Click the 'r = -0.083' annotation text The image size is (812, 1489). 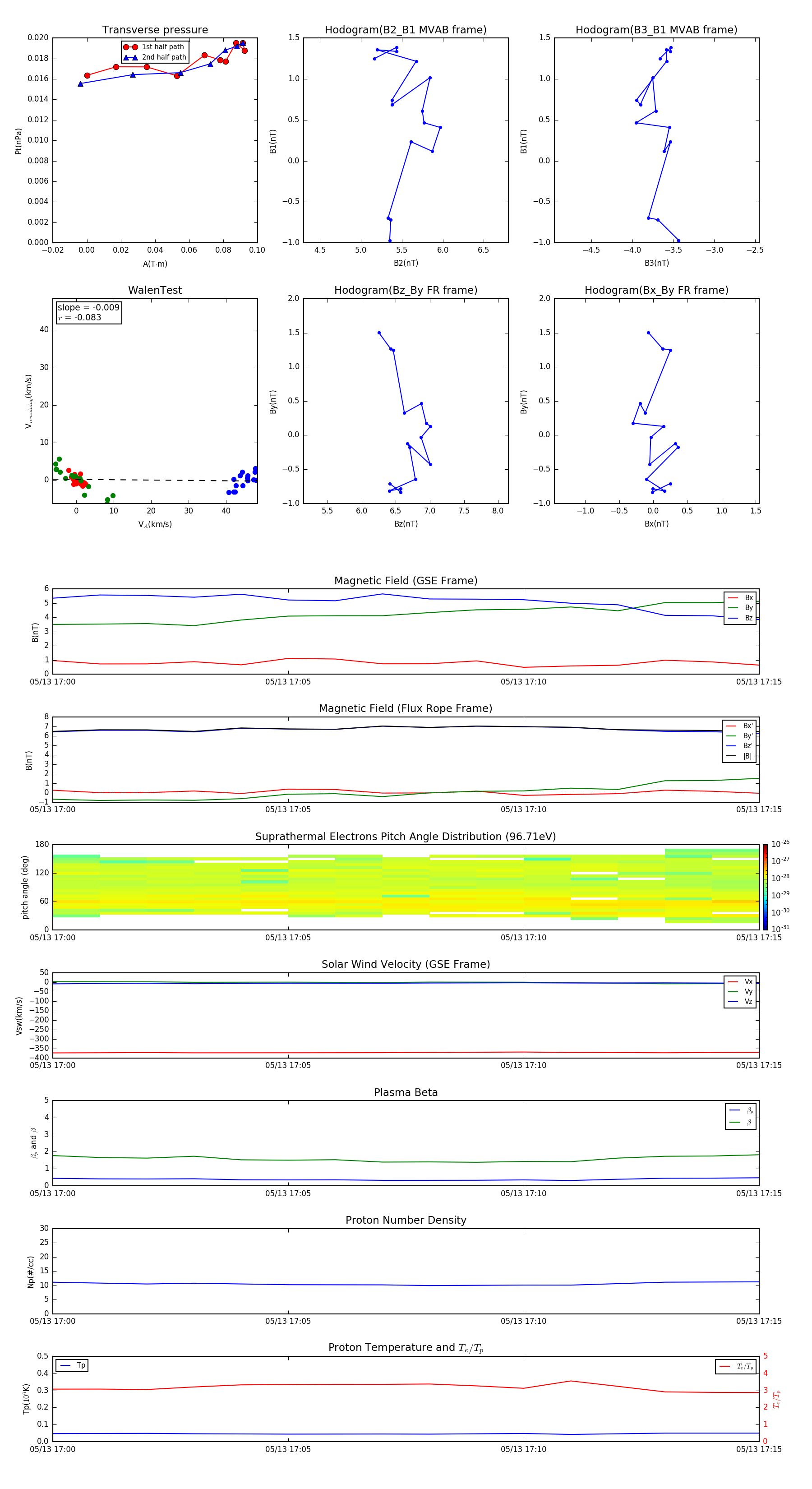(x=80, y=317)
